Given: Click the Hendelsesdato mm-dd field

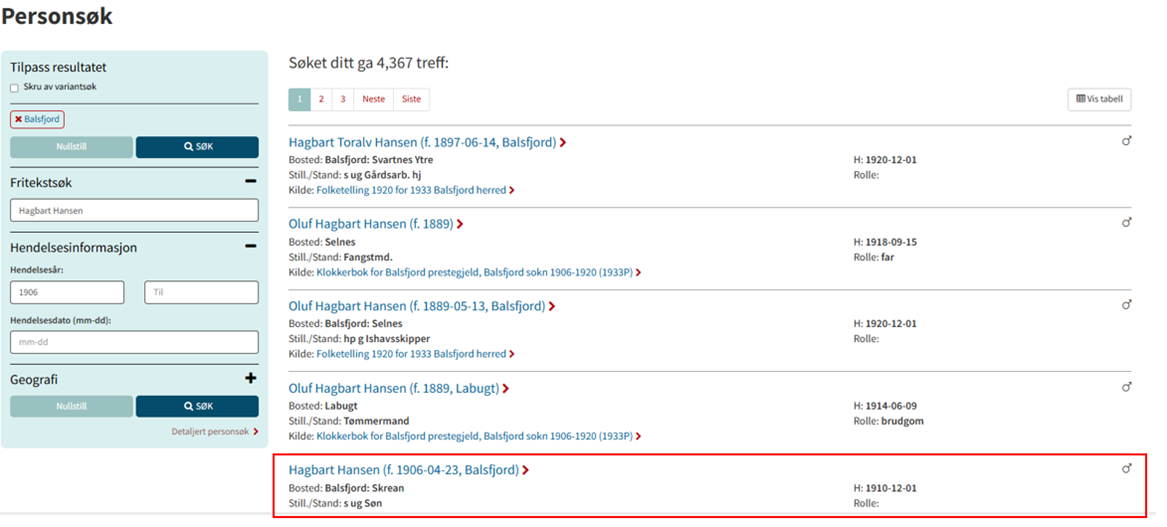Looking at the screenshot, I should pyautogui.click(x=134, y=342).
